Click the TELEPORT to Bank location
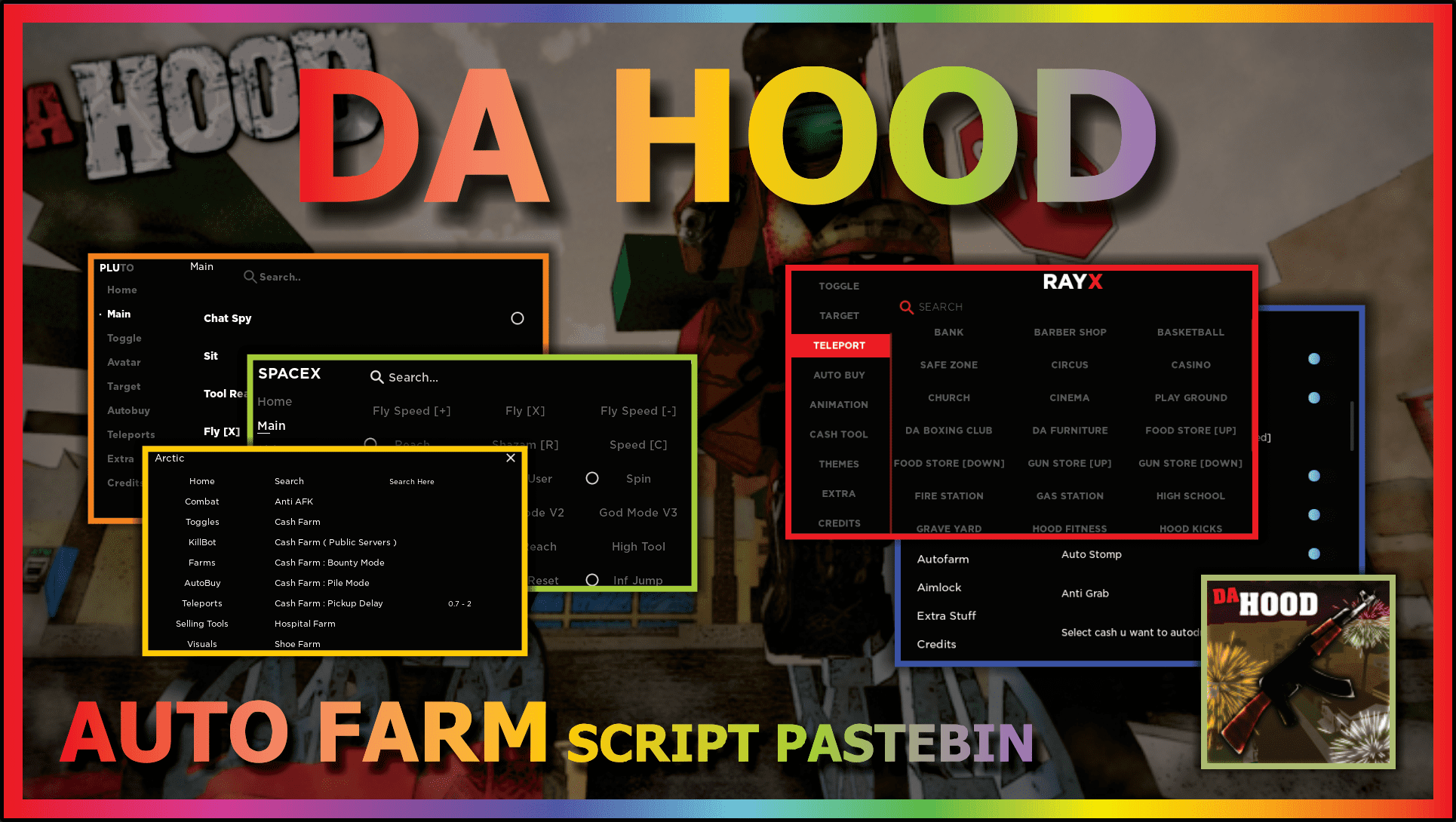Image resolution: width=1456 pixels, height=822 pixels. tap(948, 332)
